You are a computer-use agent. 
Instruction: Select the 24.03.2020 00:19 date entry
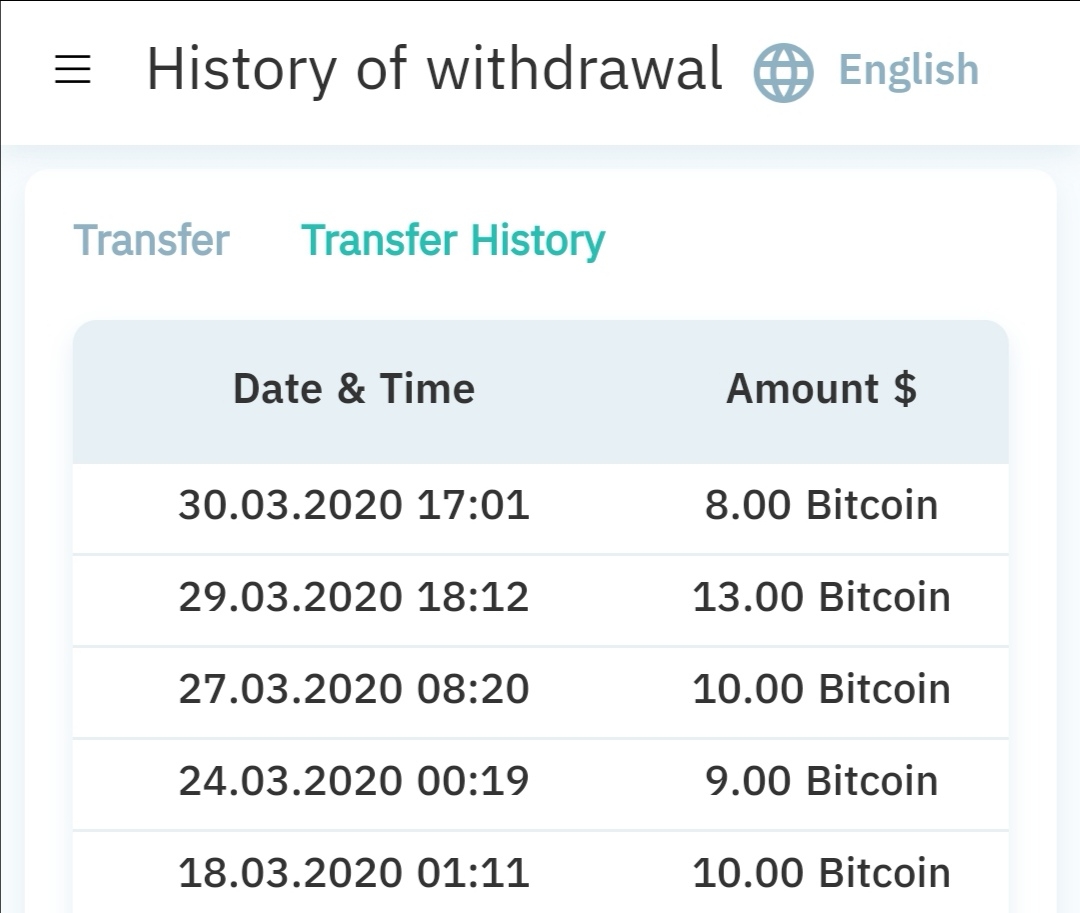click(x=353, y=781)
